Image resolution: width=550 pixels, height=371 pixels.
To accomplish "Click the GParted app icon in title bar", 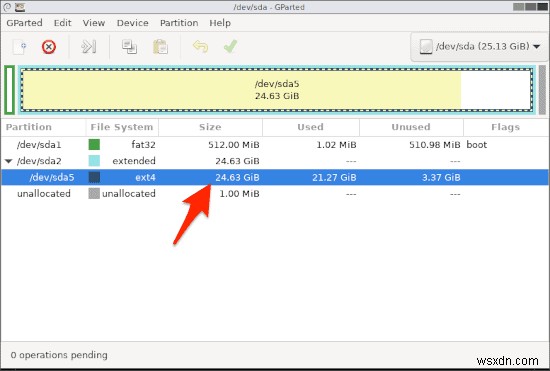I will pos(20,7).
